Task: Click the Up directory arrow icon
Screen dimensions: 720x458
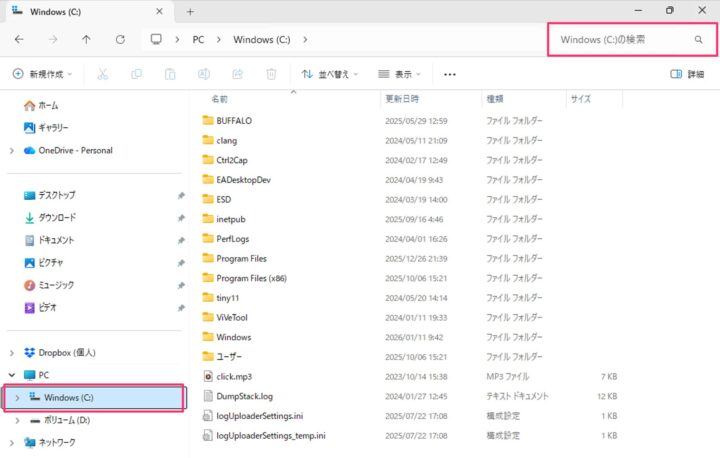Action: (87, 40)
